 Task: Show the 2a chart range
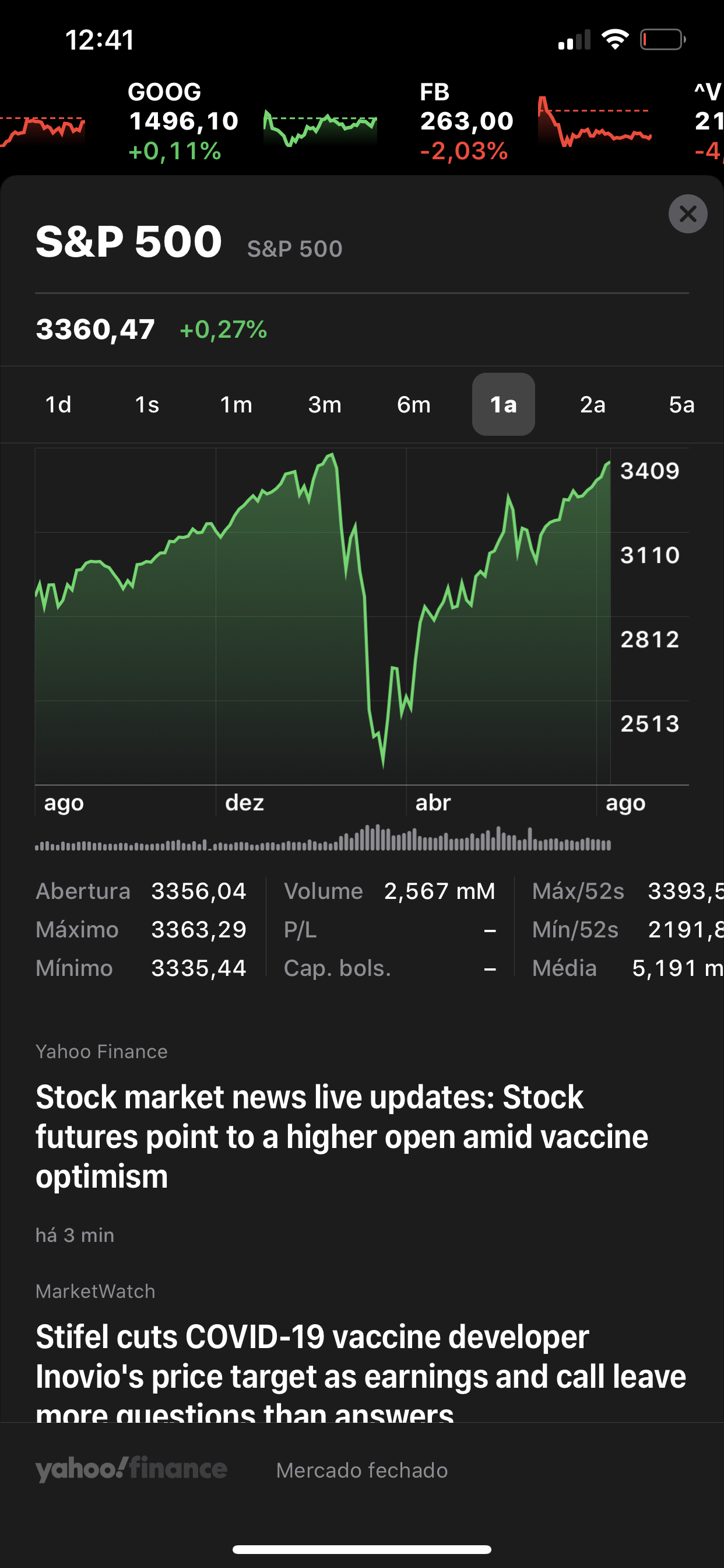(593, 405)
